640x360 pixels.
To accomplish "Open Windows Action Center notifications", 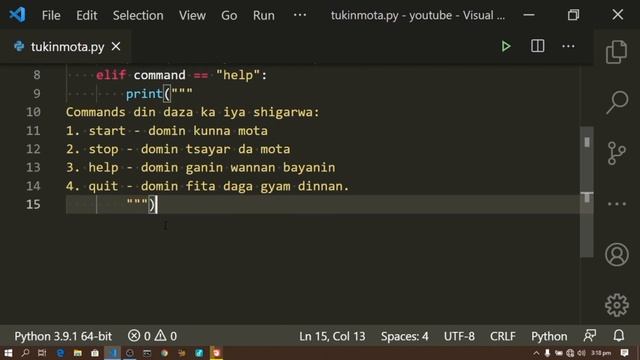I will (624, 353).
